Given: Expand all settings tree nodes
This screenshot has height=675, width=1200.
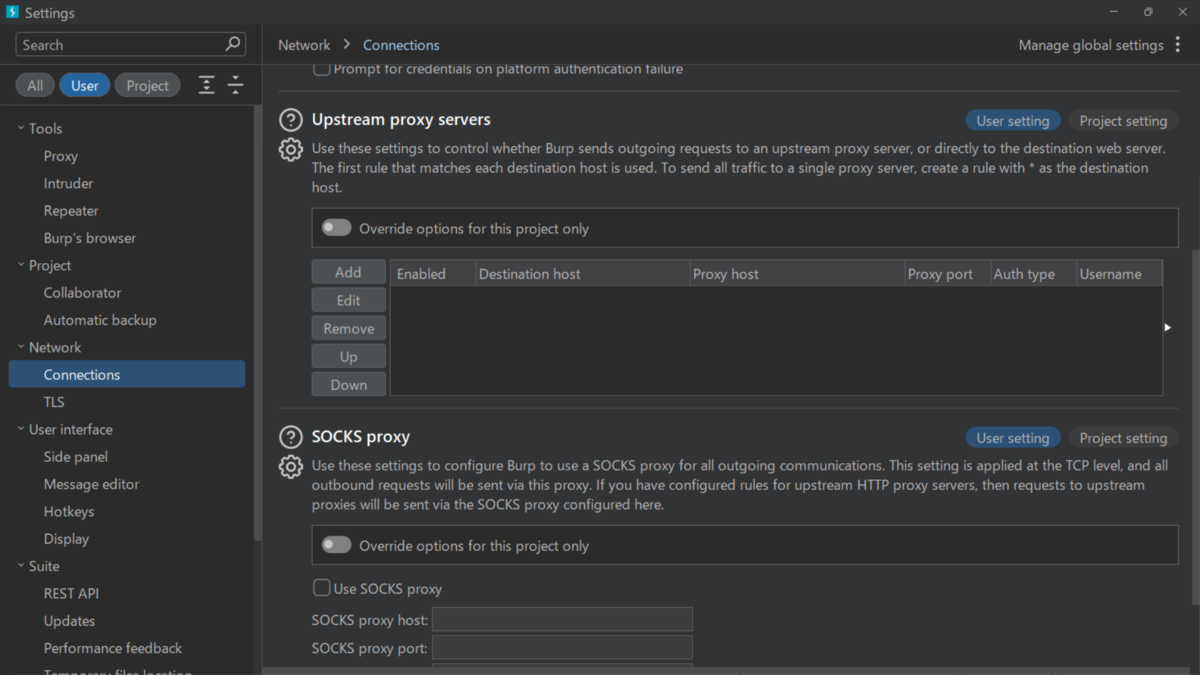Looking at the screenshot, I should point(206,85).
